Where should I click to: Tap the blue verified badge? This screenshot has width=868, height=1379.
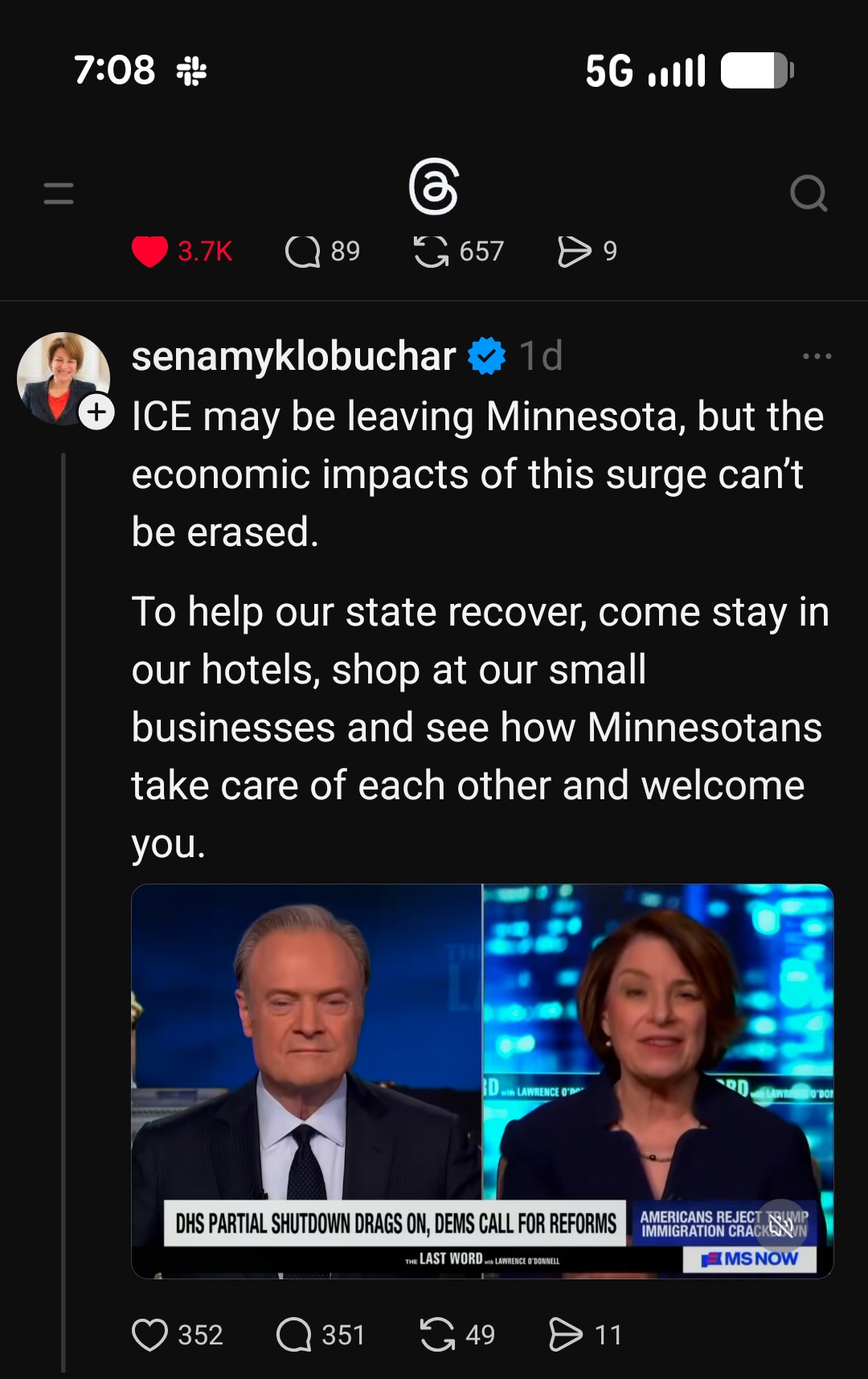point(487,356)
